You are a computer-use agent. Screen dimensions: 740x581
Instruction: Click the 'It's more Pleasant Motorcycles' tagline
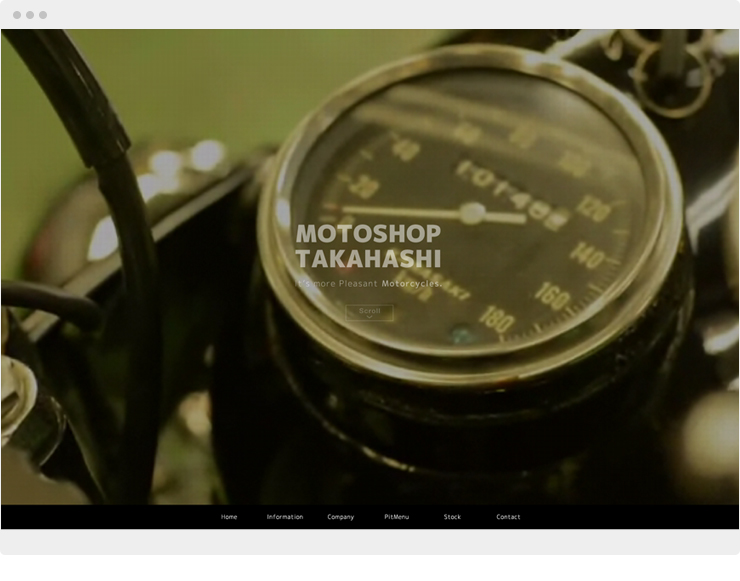(368, 284)
